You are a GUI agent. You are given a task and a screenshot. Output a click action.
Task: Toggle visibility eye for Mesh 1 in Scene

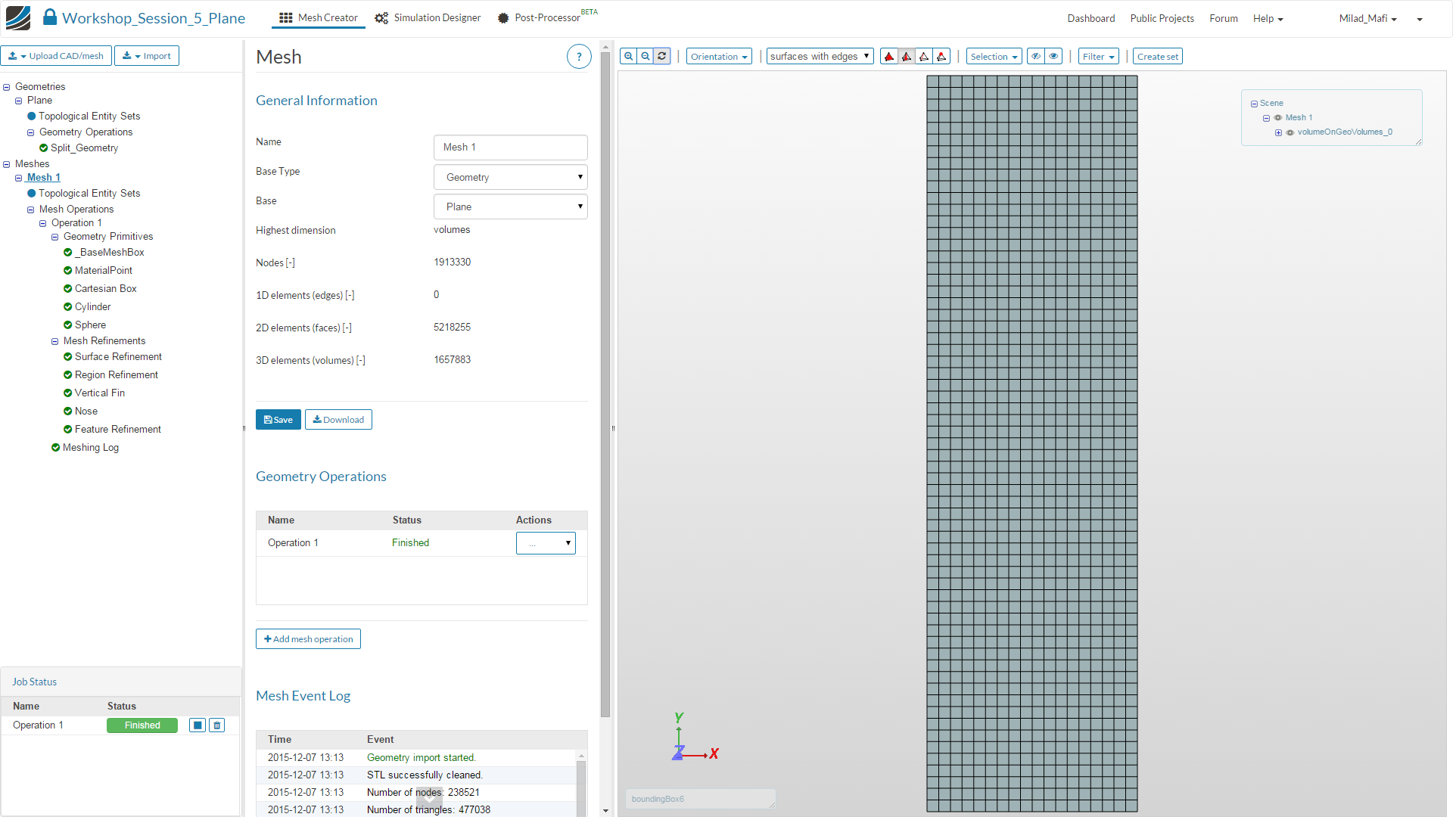(x=1279, y=118)
